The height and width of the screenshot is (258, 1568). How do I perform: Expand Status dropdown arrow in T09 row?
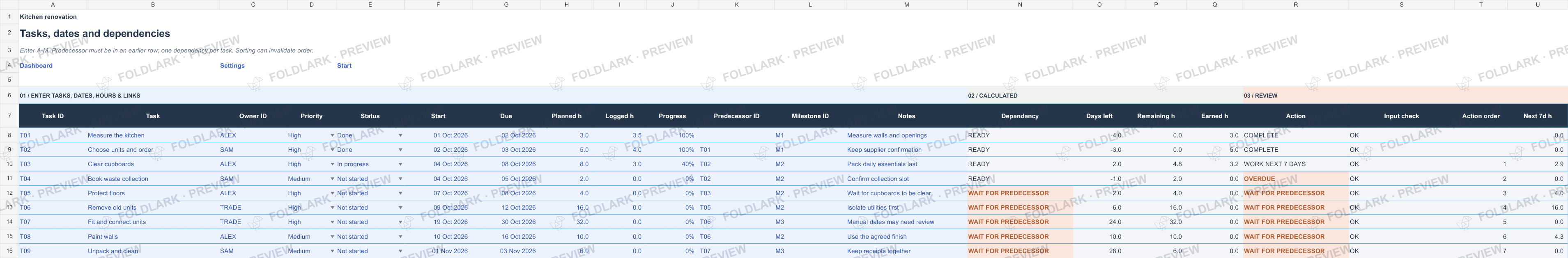400,251
